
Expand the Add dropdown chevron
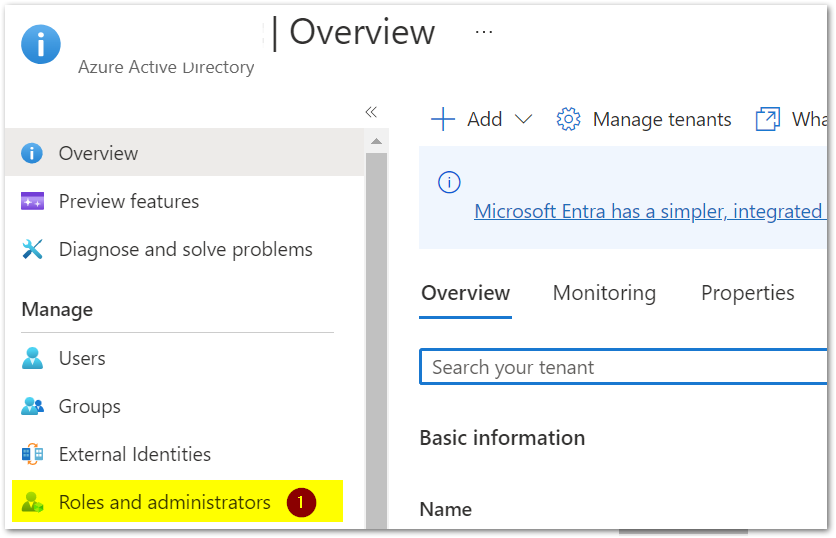524,119
